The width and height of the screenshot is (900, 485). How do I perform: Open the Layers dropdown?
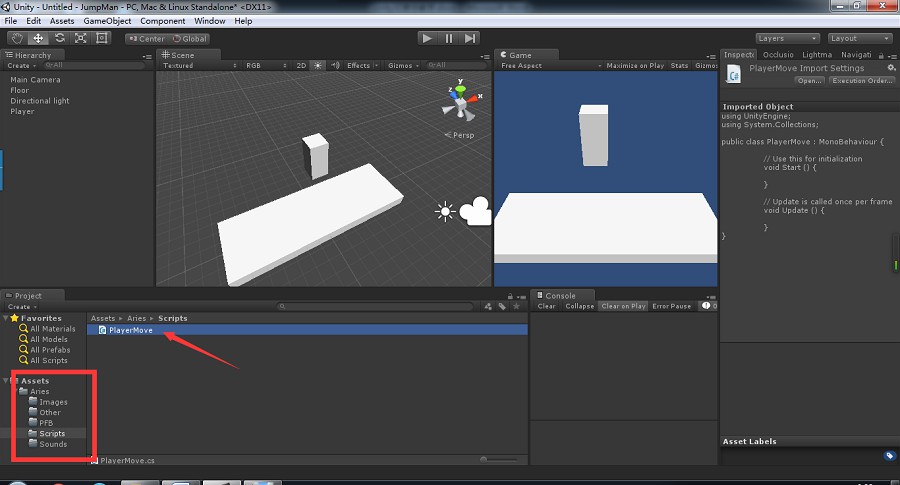coord(787,38)
